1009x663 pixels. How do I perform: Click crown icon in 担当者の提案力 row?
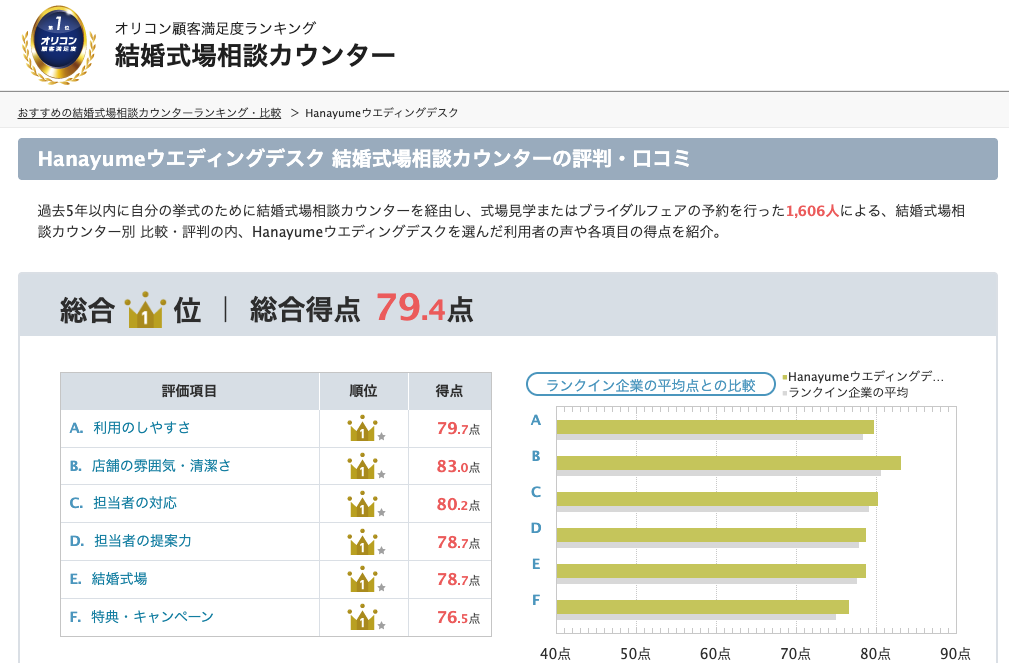pyautogui.click(x=362, y=542)
